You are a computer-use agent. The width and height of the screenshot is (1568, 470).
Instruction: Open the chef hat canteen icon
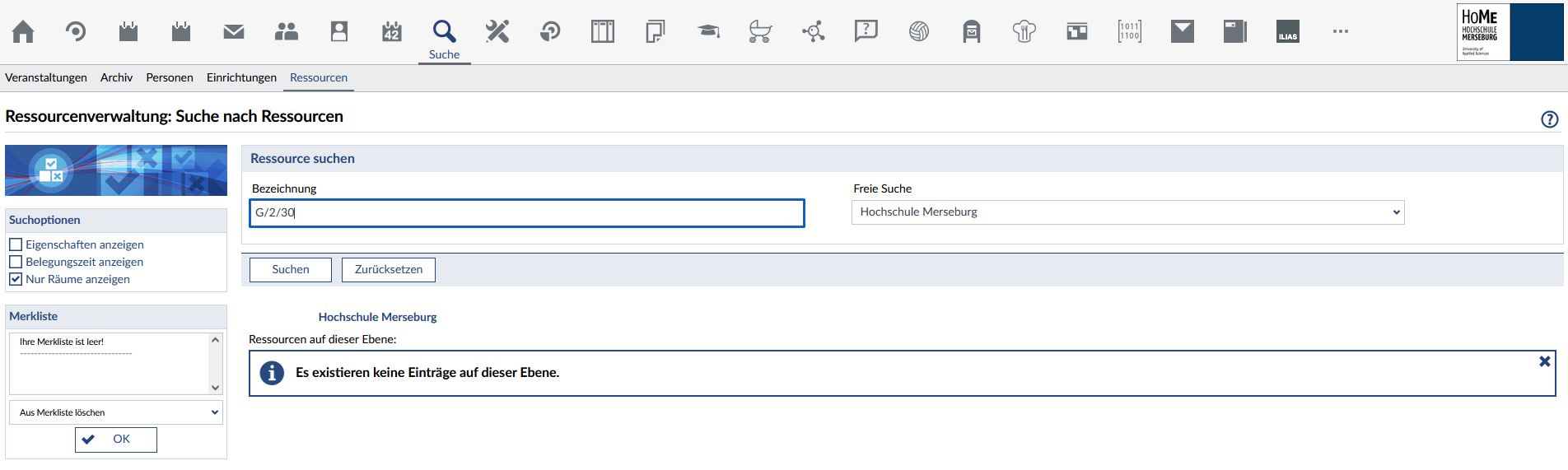coord(1024,32)
